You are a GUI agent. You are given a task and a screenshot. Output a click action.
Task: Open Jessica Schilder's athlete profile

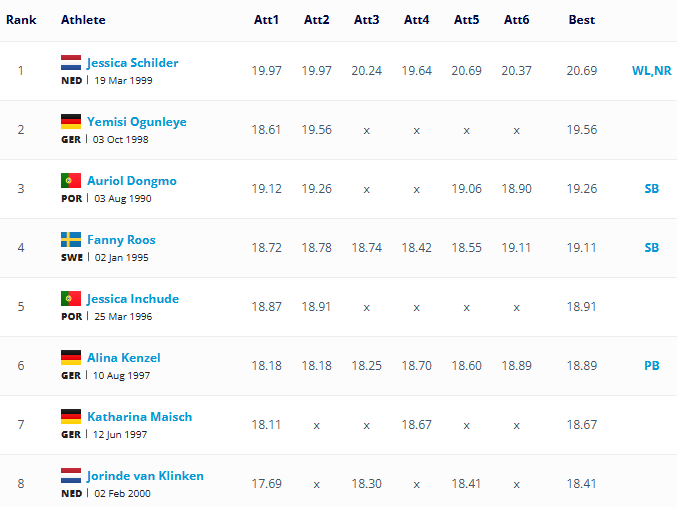click(133, 63)
